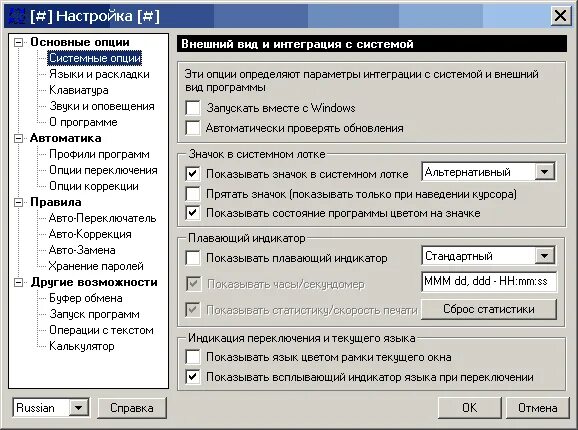Open Опции переключения settings

tap(103, 170)
